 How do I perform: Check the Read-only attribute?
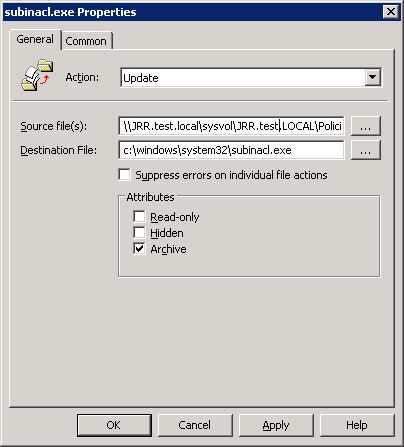tap(139, 216)
